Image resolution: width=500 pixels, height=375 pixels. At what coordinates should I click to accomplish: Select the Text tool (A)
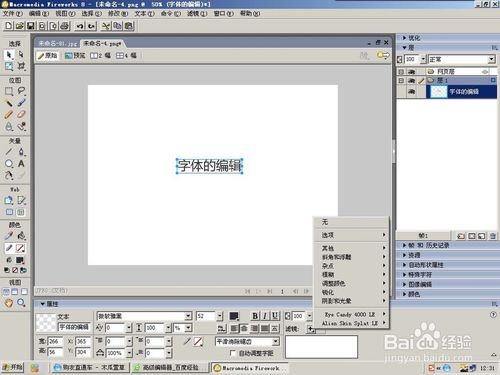(21, 163)
